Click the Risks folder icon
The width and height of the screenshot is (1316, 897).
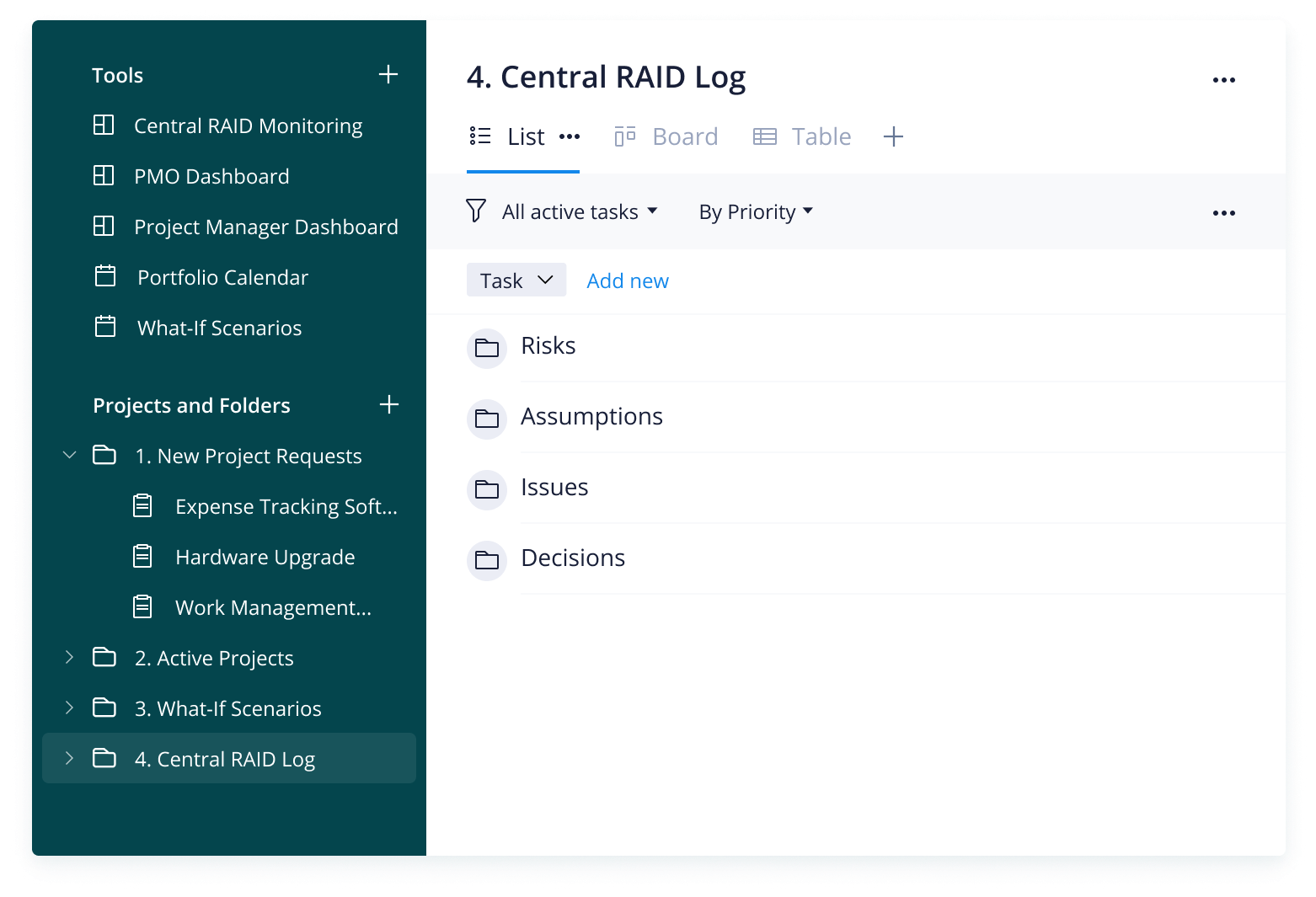[x=487, y=348]
